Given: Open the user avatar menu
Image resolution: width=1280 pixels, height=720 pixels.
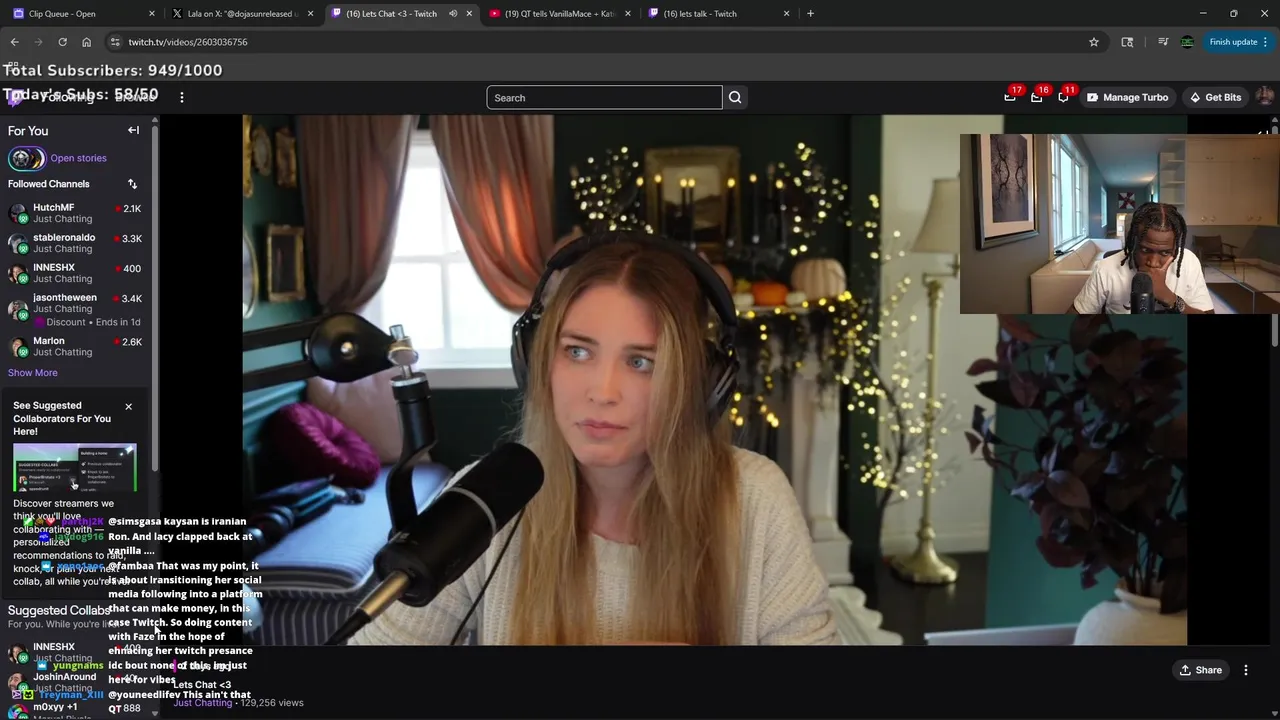Looking at the screenshot, I should [x=1265, y=97].
